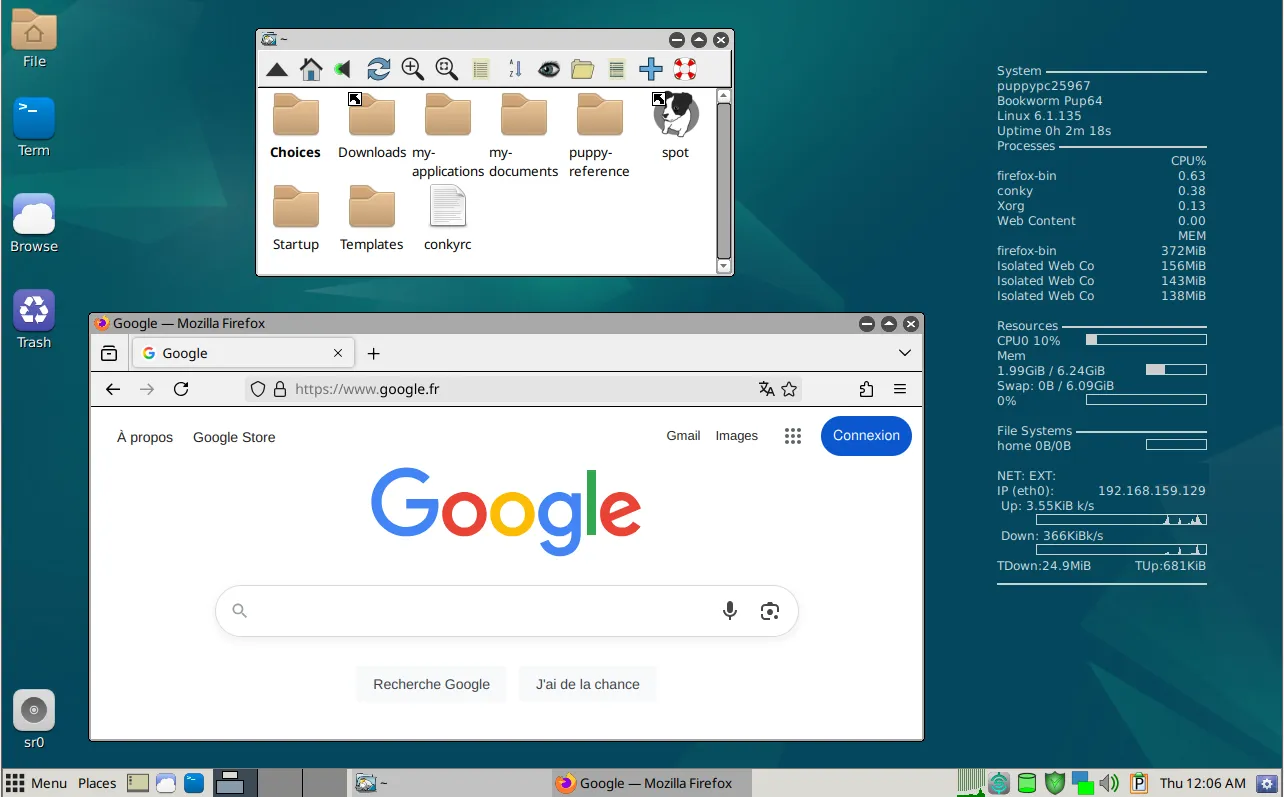Select the Templates folder
The width and height of the screenshot is (1284, 797).
(x=372, y=218)
